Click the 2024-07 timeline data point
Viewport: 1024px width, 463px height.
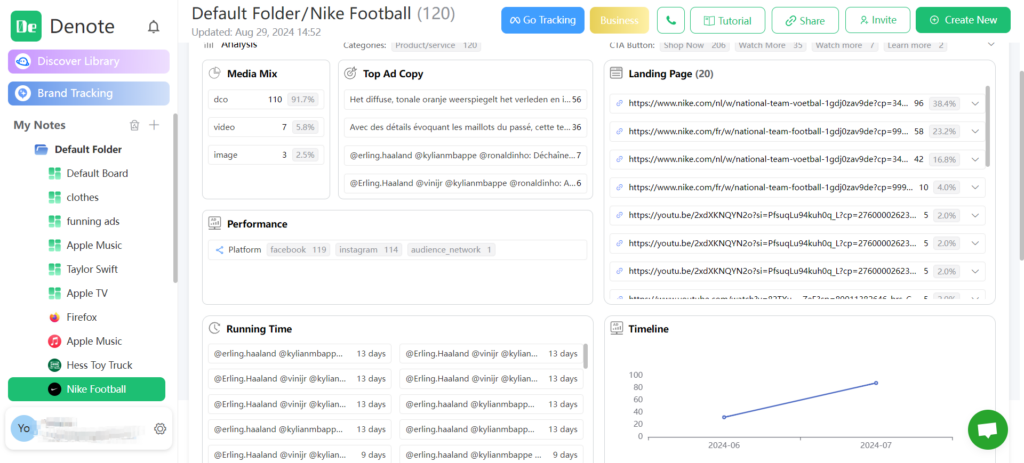(x=876, y=383)
